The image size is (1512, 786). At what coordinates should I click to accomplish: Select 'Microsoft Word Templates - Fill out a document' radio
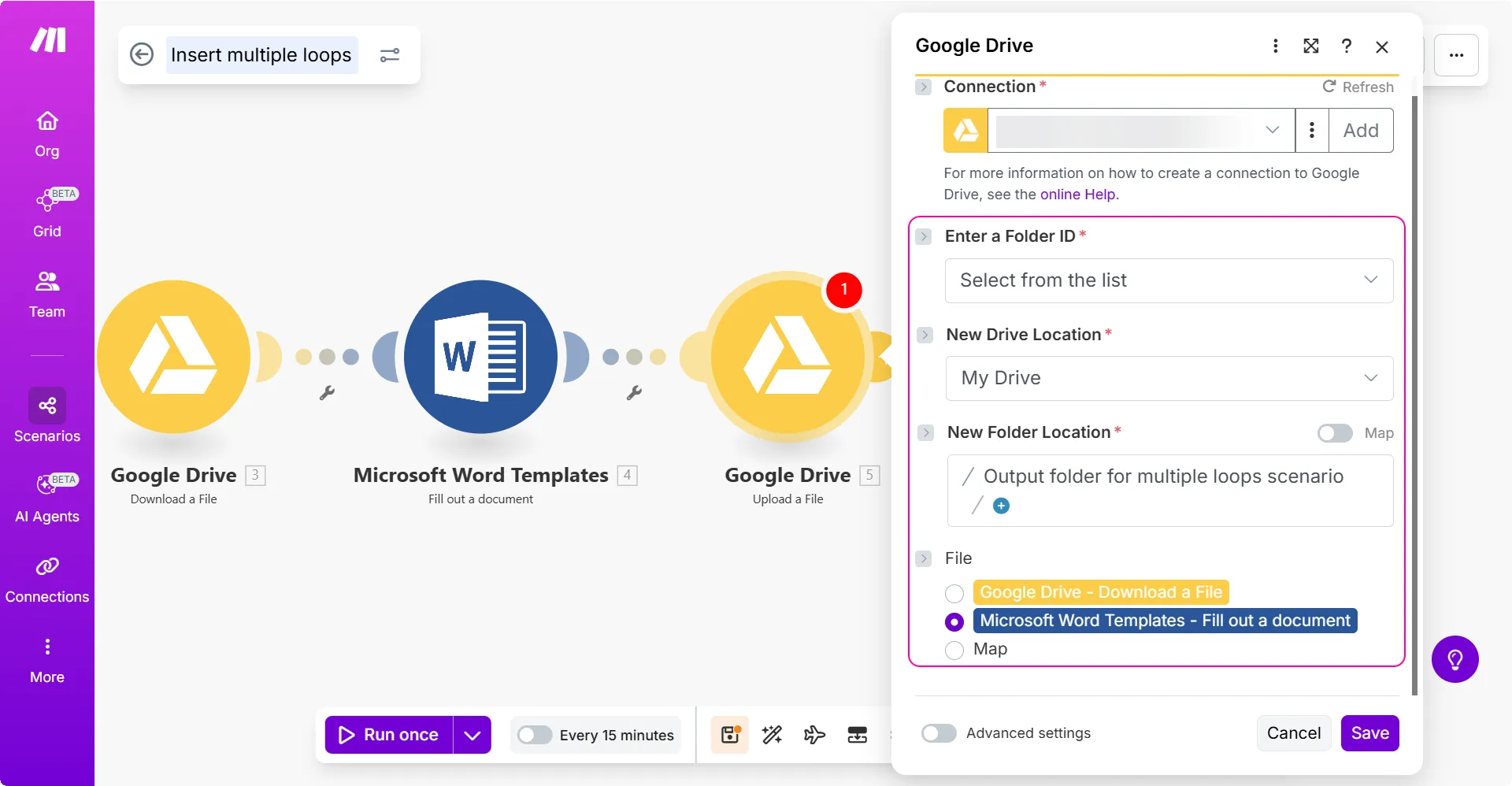tap(954, 621)
